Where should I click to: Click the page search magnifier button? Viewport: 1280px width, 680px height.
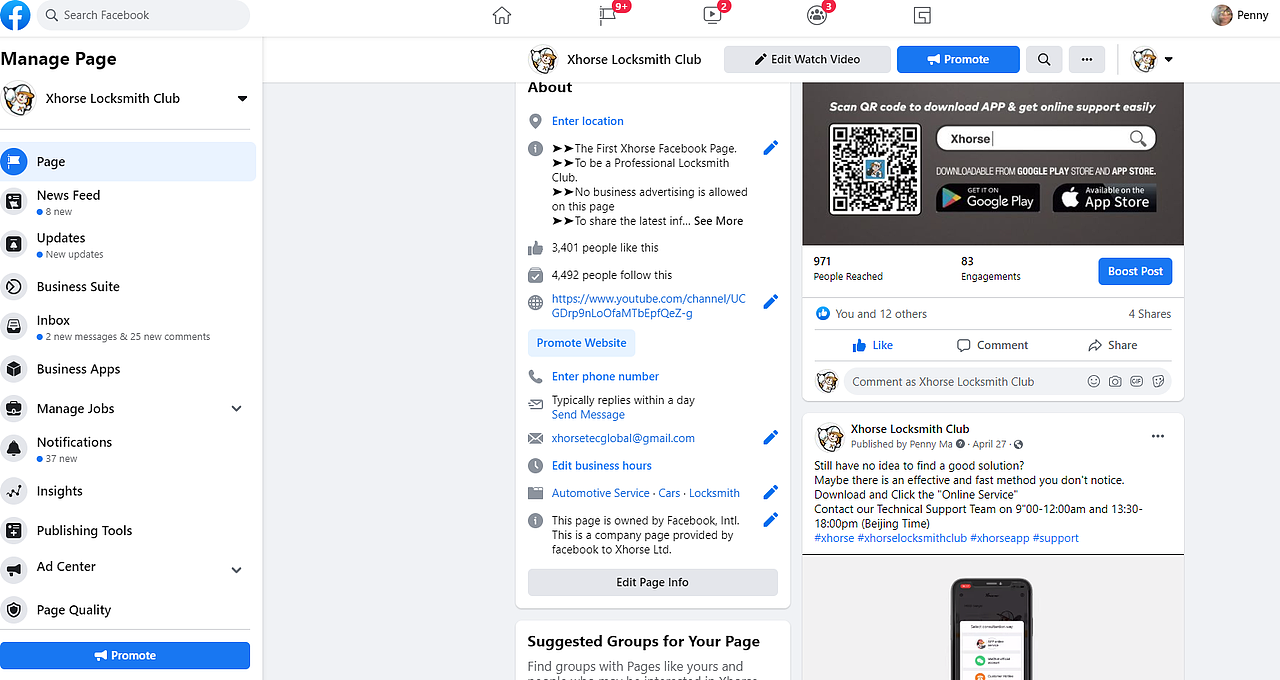pyautogui.click(x=1044, y=59)
